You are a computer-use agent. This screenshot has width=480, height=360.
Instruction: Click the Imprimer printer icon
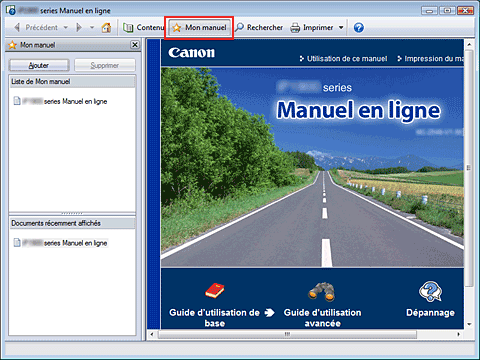coord(295,28)
